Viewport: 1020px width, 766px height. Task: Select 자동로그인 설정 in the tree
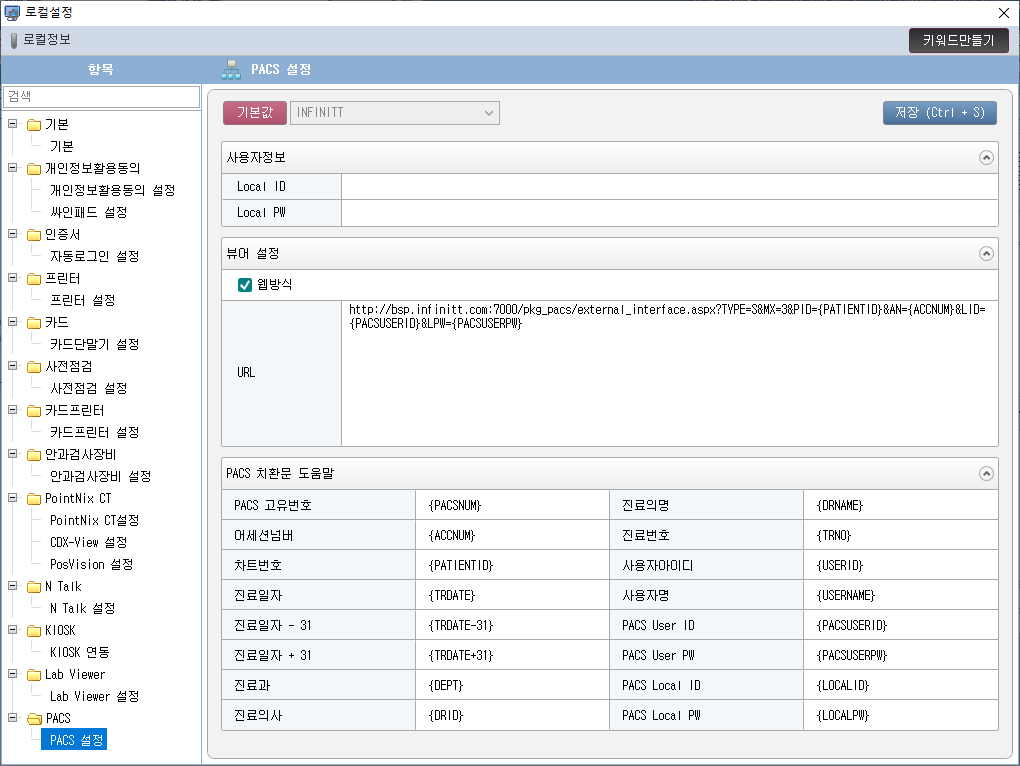tap(94, 257)
